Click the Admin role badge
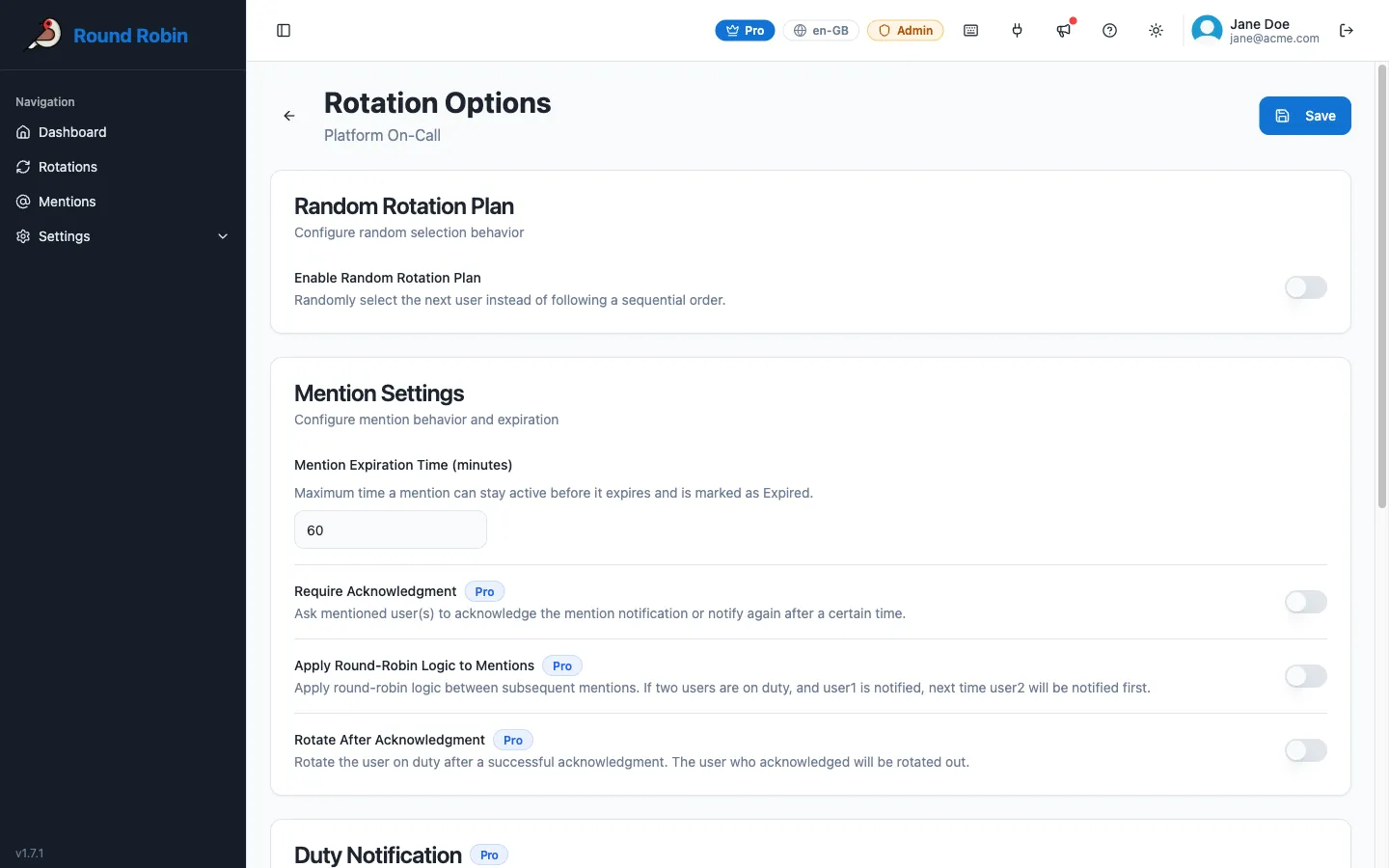 pos(906,31)
